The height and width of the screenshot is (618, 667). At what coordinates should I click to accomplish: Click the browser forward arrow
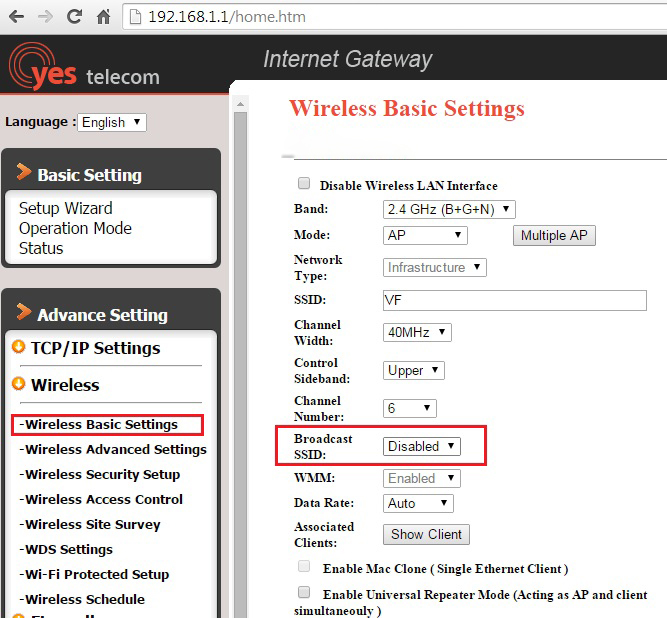45,17
